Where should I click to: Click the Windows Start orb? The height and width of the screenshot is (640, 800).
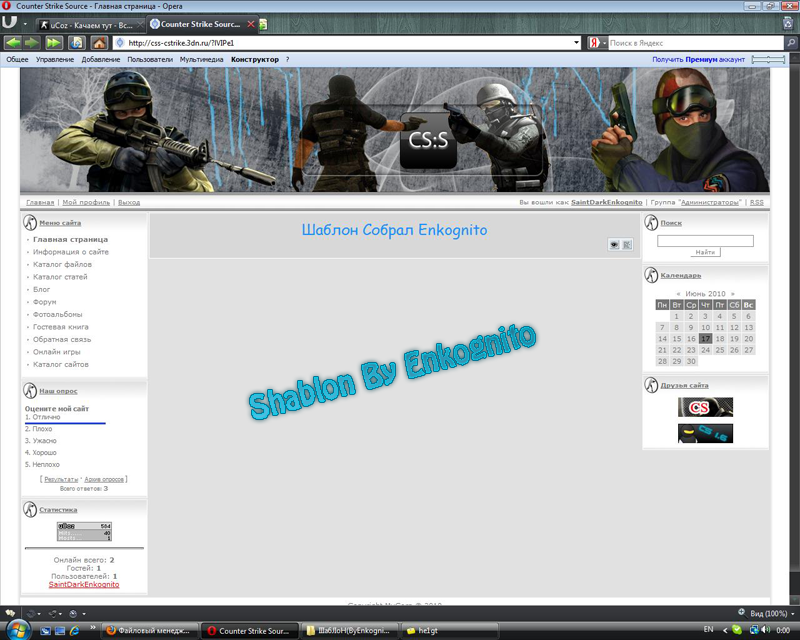(18, 629)
